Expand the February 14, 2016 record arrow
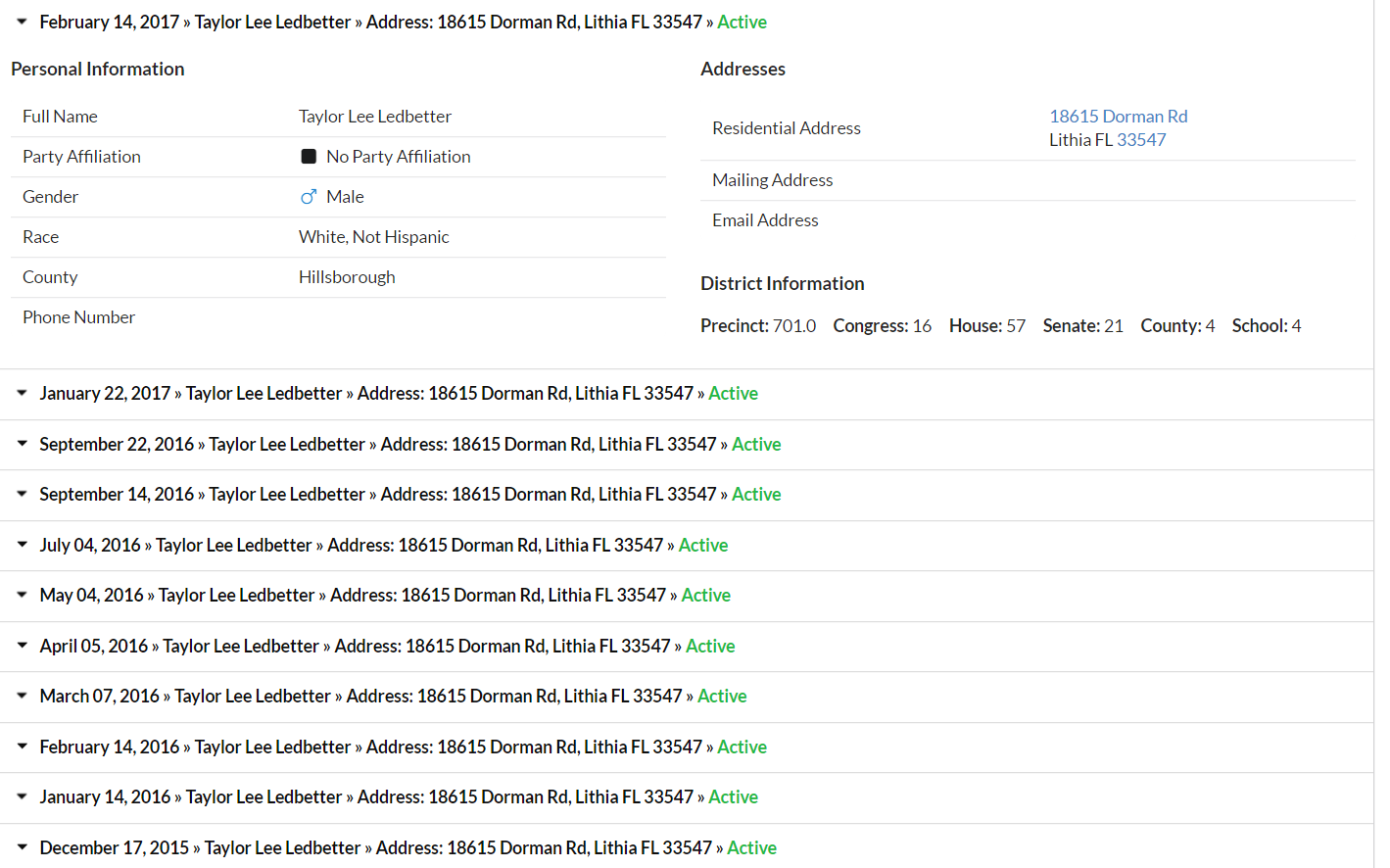 (22, 747)
